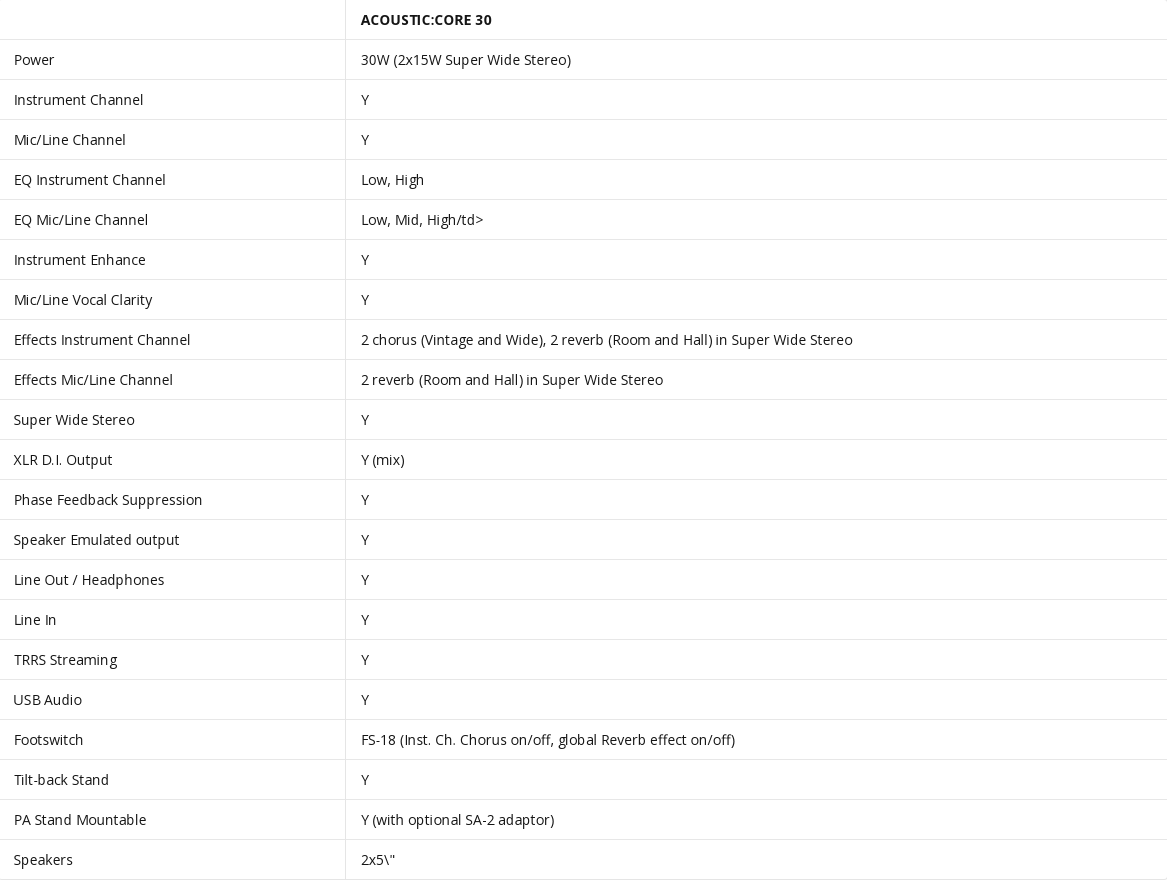Click the Effects Instrument Channel chorus and reverb text
Image resolution: width=1167 pixels, height=882 pixels.
tap(607, 340)
